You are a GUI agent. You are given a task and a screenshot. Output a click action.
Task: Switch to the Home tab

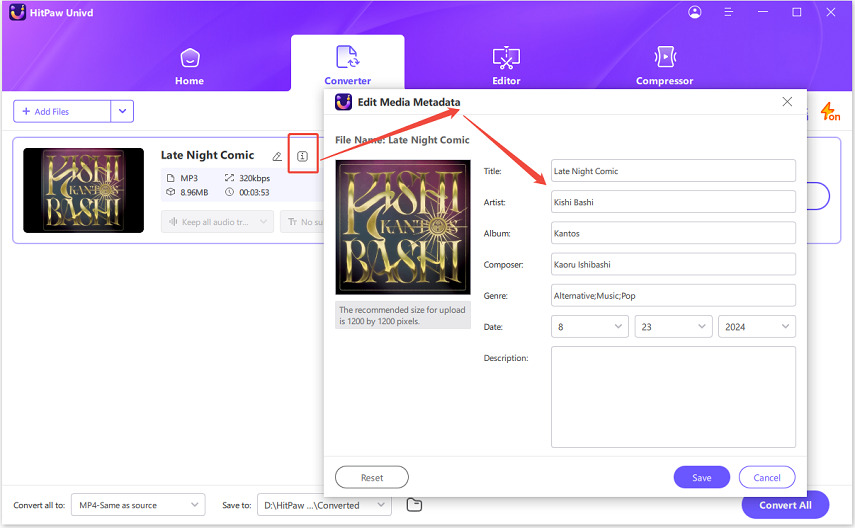click(189, 65)
